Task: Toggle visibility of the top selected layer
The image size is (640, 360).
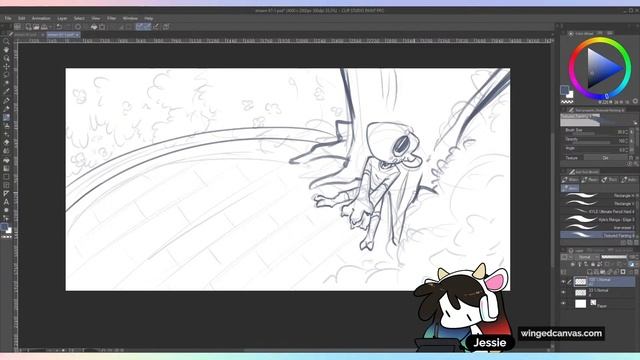Action: pos(564,282)
